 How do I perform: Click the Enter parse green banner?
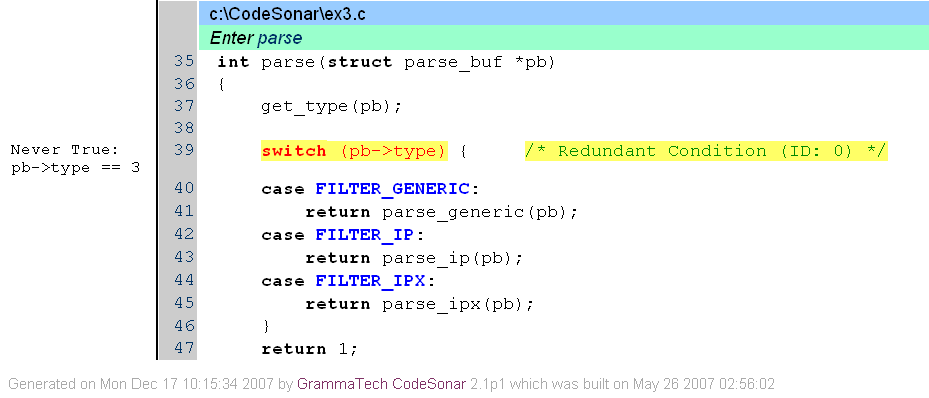(x=563, y=38)
